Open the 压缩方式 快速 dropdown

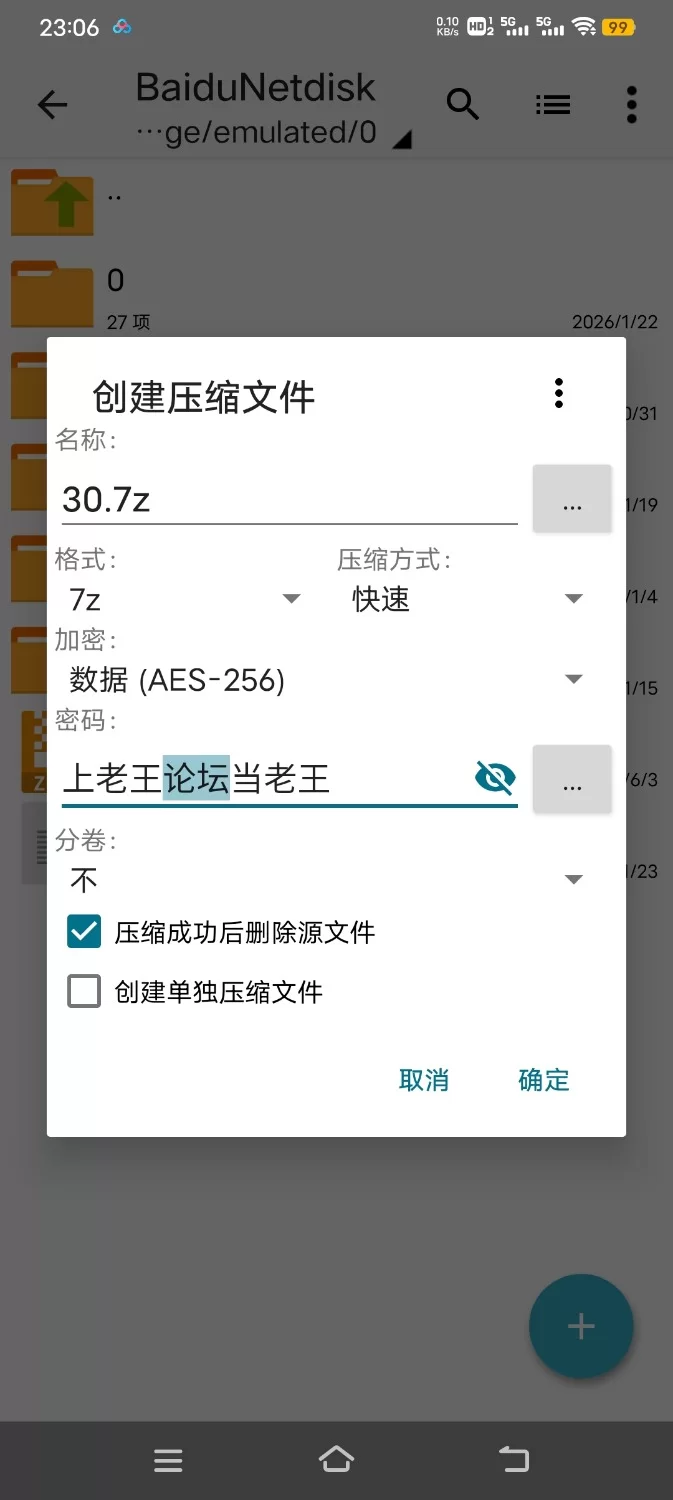tap(467, 599)
